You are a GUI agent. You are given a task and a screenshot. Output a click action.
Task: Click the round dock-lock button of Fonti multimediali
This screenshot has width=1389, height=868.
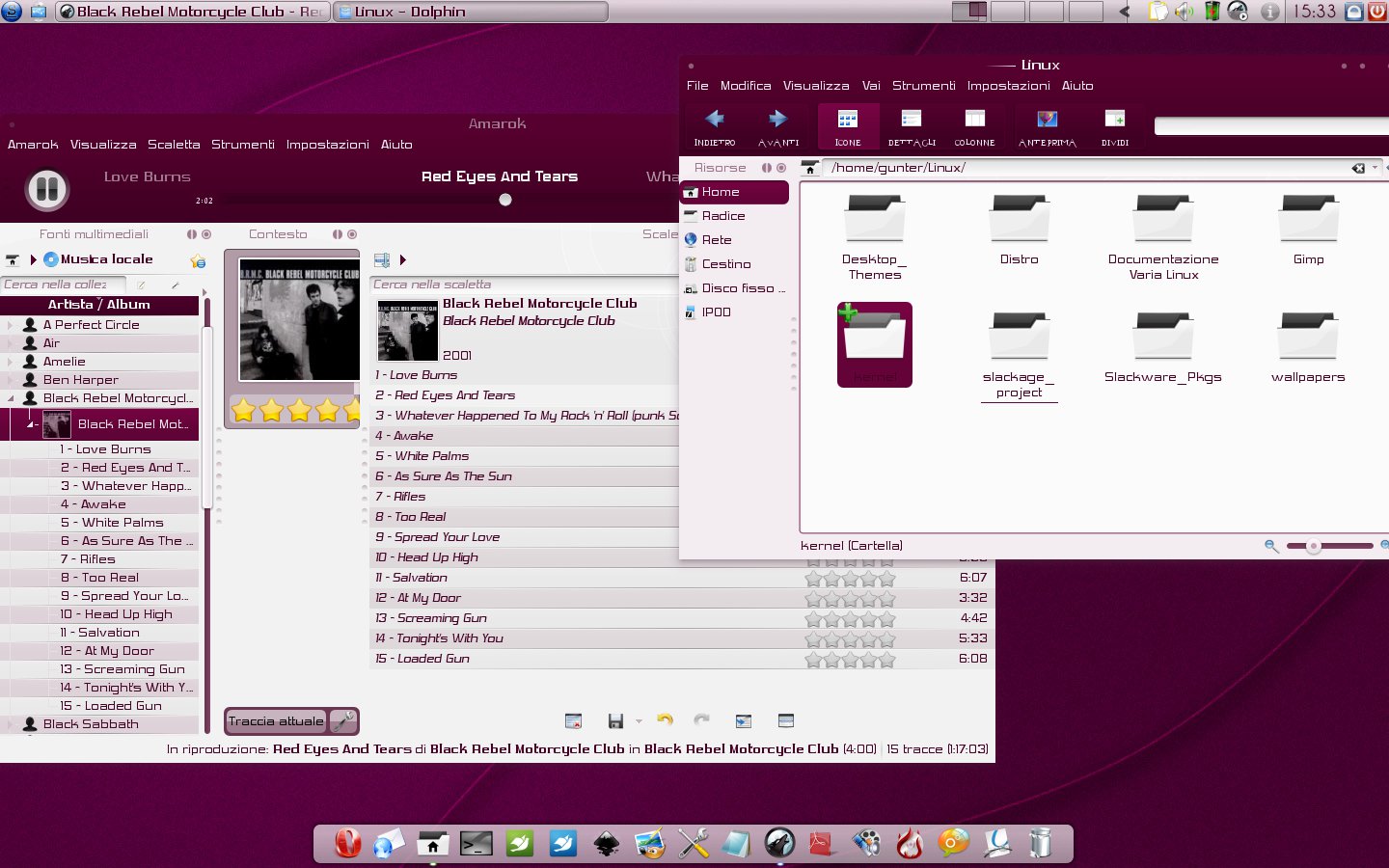[x=206, y=234]
